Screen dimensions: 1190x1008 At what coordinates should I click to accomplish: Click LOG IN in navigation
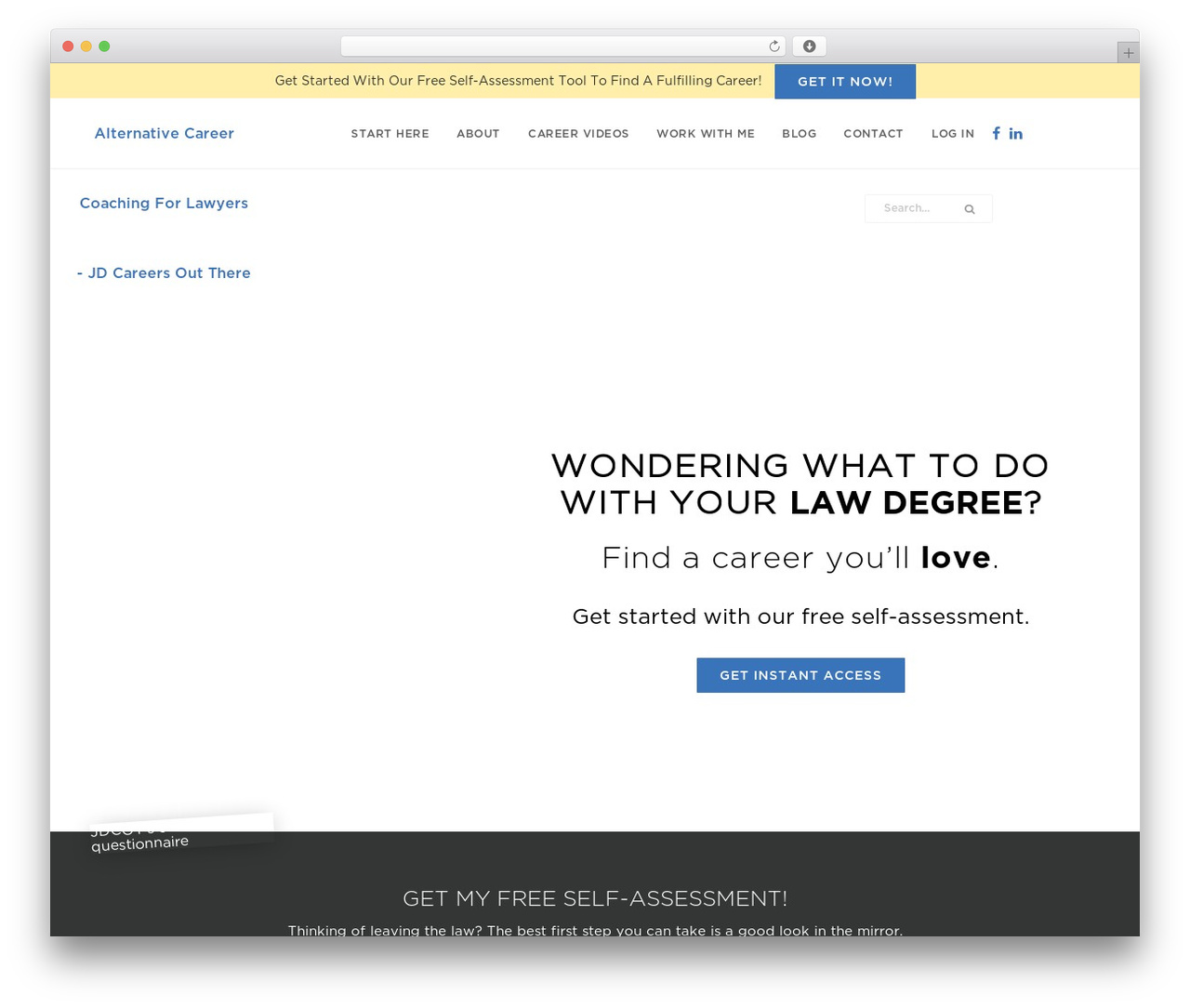tap(953, 134)
